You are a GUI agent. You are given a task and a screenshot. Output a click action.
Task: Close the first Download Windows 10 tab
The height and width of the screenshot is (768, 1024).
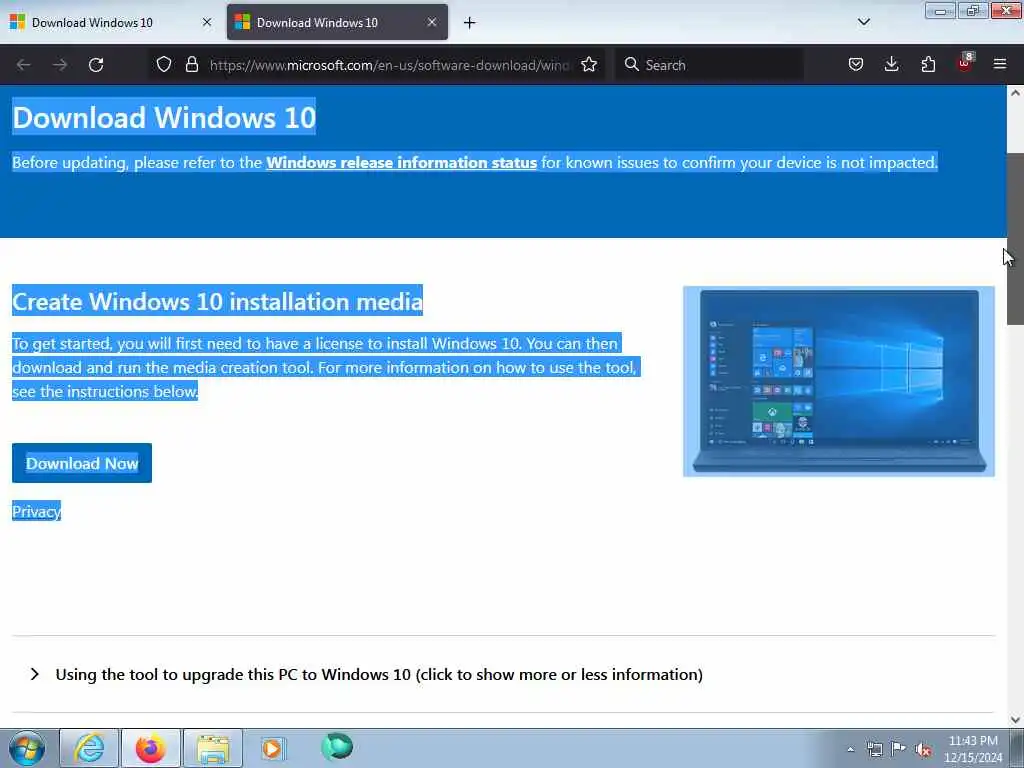coord(207,22)
